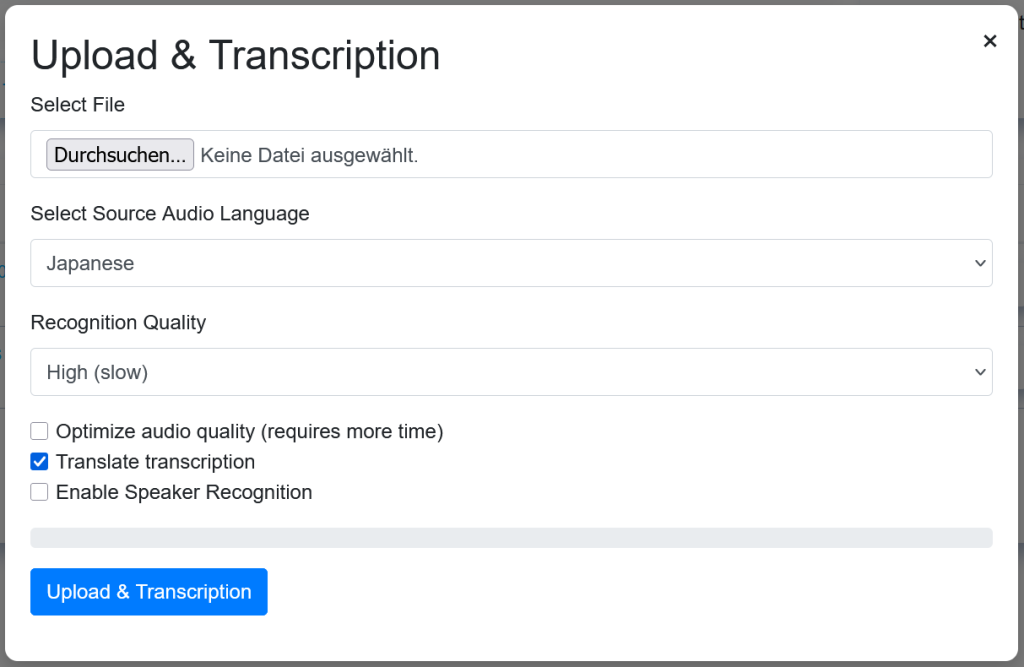Click the Durchsuchen file browse button
The image size is (1024, 667).
click(x=120, y=154)
